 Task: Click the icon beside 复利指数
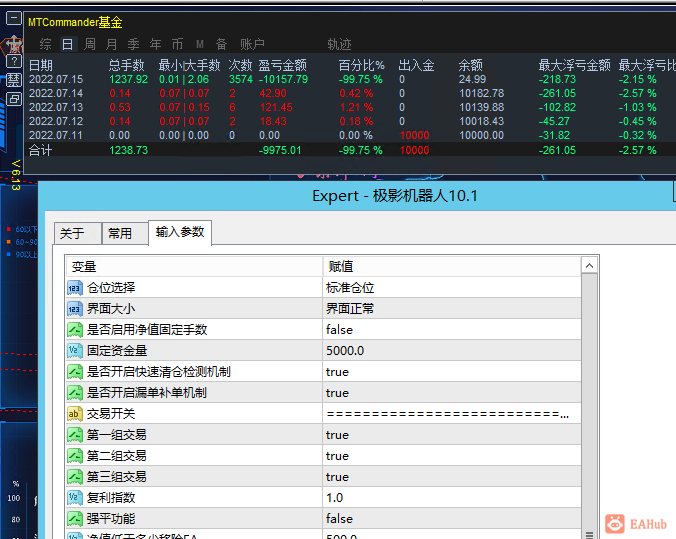pos(75,498)
